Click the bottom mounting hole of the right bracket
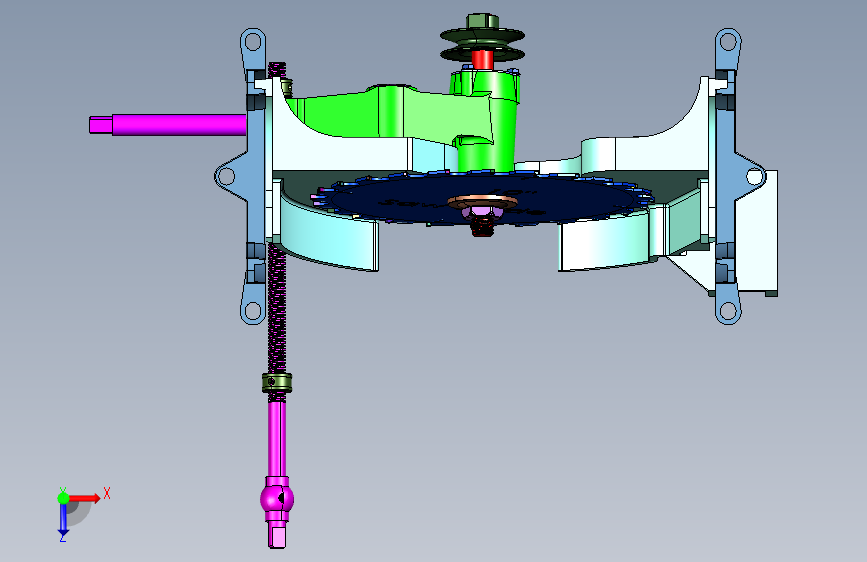Image resolution: width=867 pixels, height=562 pixels. pos(728,311)
